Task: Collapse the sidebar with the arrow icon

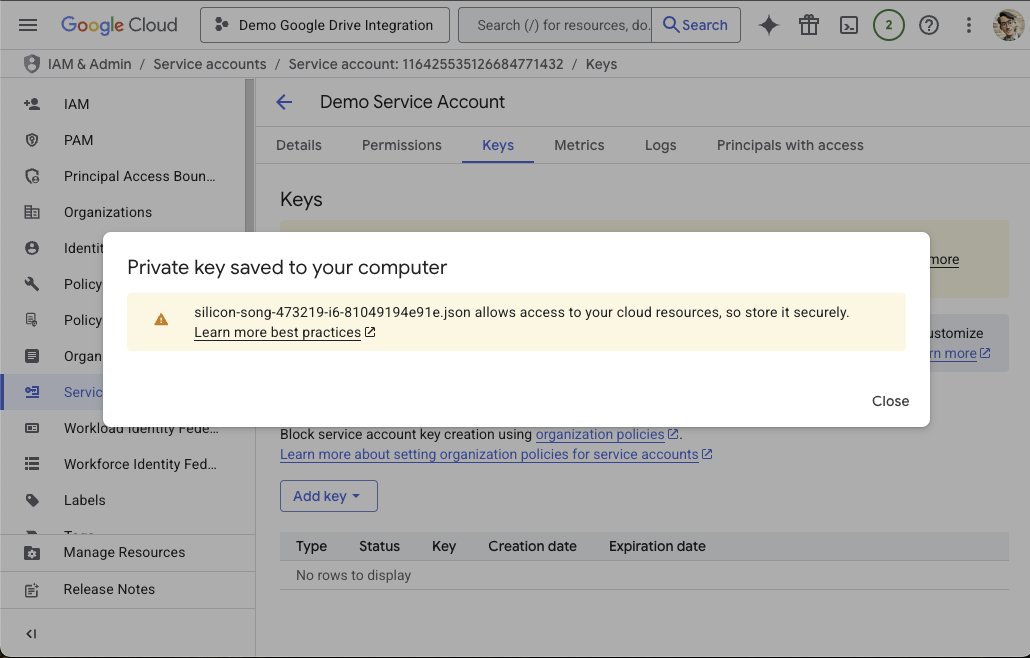Action: click(31, 634)
